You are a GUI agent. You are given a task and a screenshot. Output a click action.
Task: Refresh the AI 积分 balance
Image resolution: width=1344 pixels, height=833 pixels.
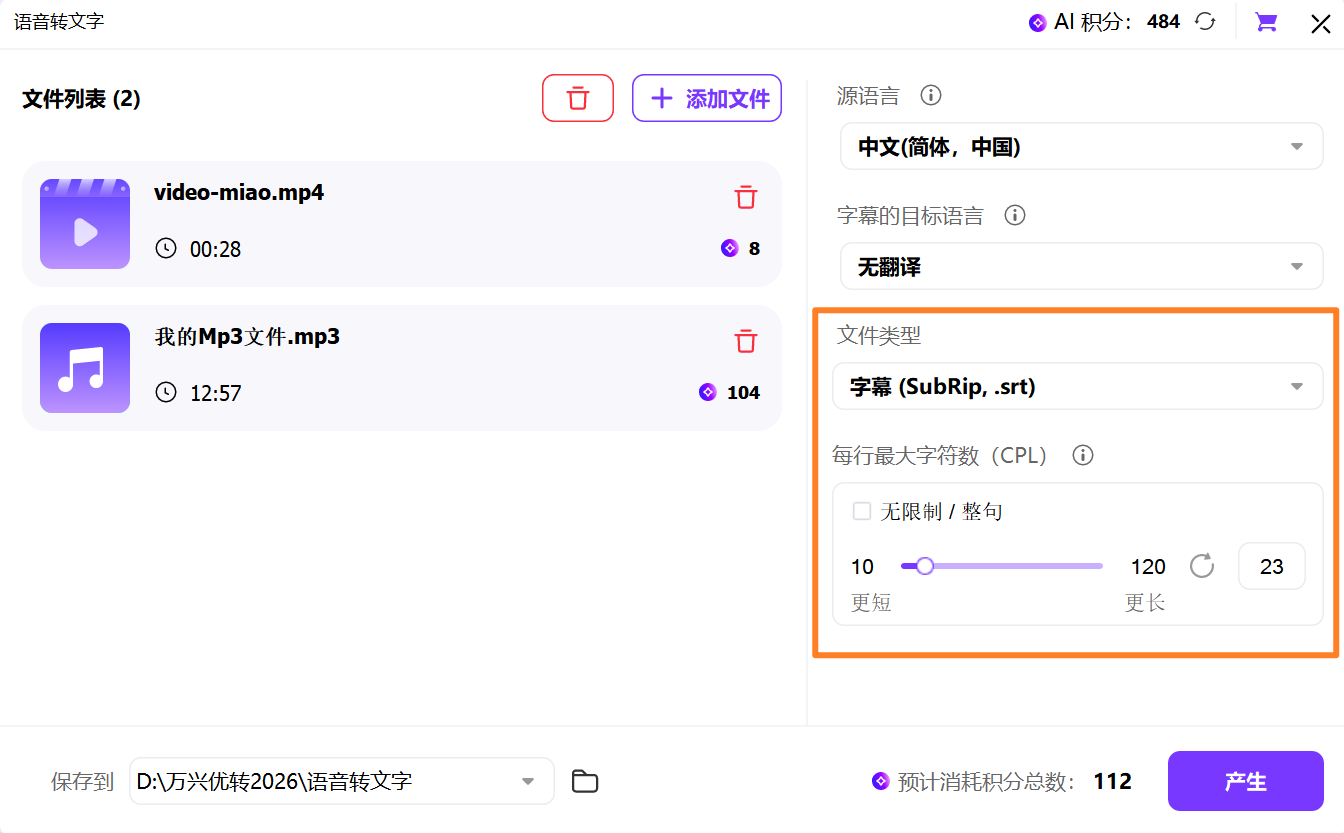[x=1206, y=21]
